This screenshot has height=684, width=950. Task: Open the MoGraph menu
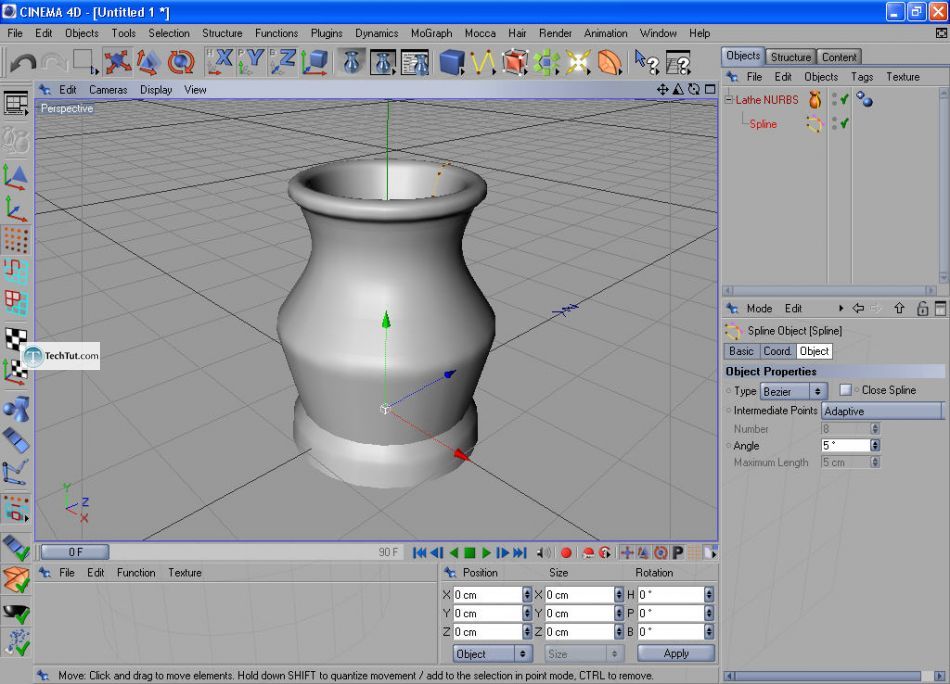431,33
